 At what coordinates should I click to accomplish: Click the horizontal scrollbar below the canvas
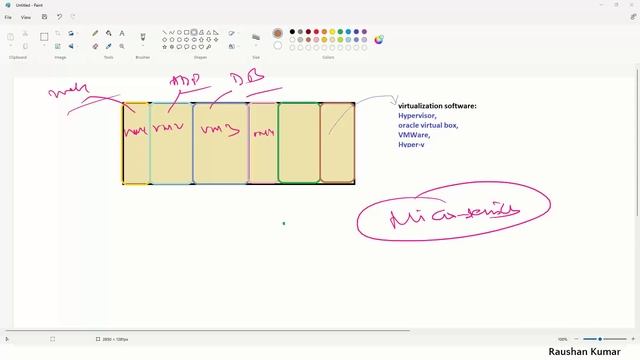(x=208, y=330)
